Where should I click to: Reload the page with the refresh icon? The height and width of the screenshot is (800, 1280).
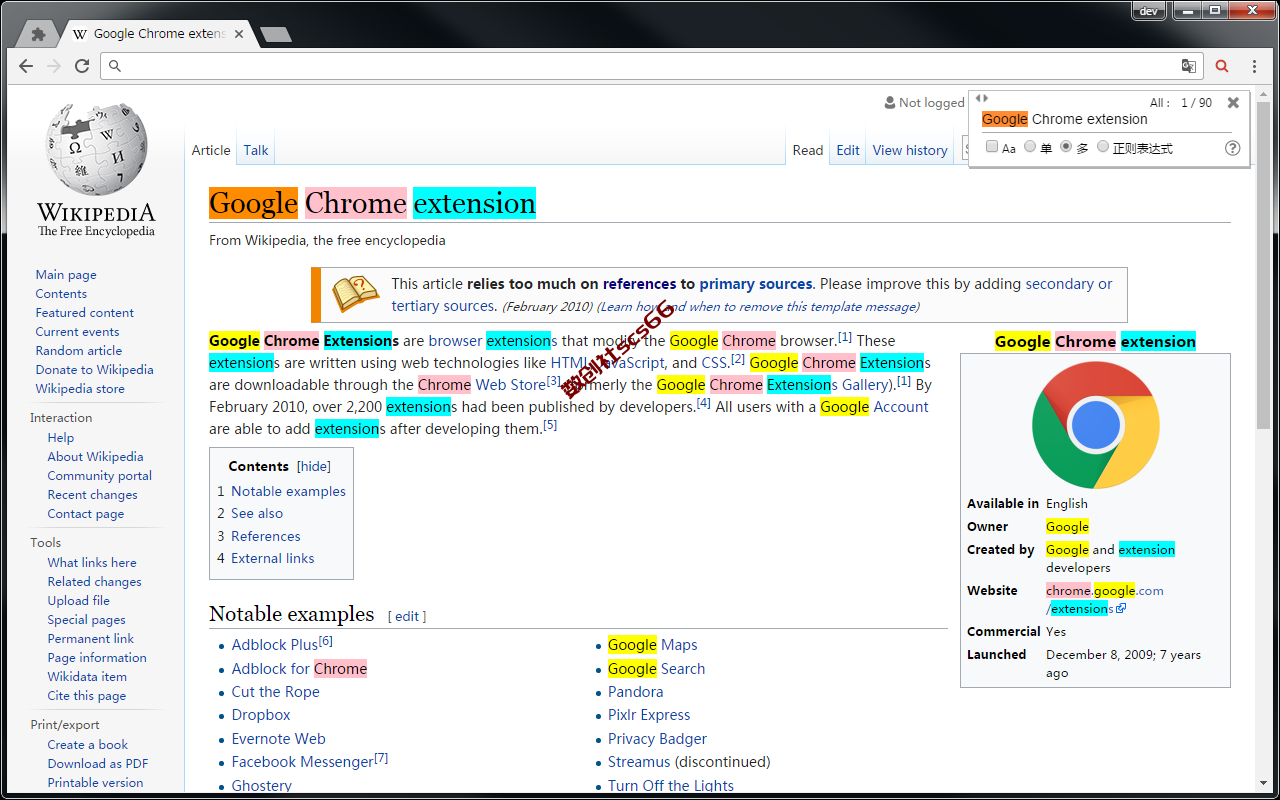pos(82,66)
